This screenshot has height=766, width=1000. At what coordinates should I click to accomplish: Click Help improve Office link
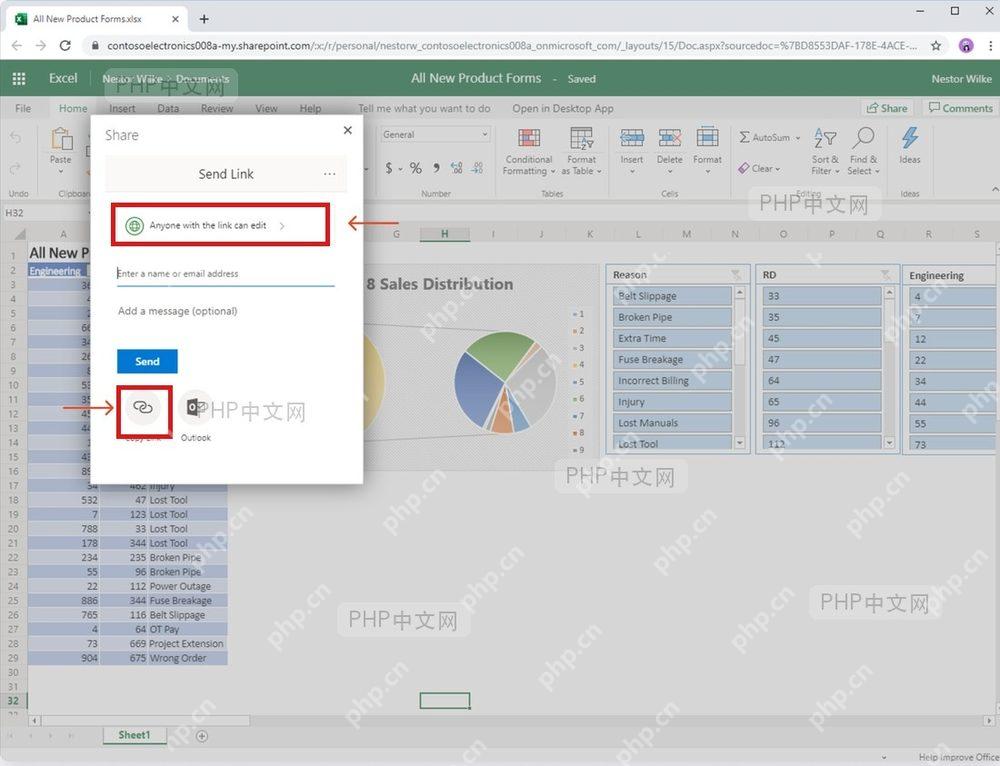pyautogui.click(x=959, y=757)
